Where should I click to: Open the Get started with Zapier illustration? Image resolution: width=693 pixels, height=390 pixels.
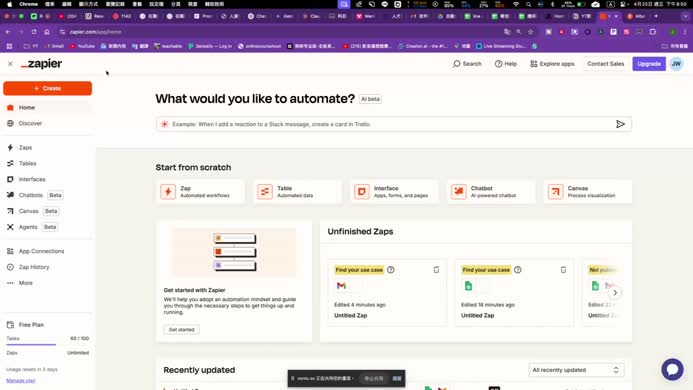pos(234,252)
